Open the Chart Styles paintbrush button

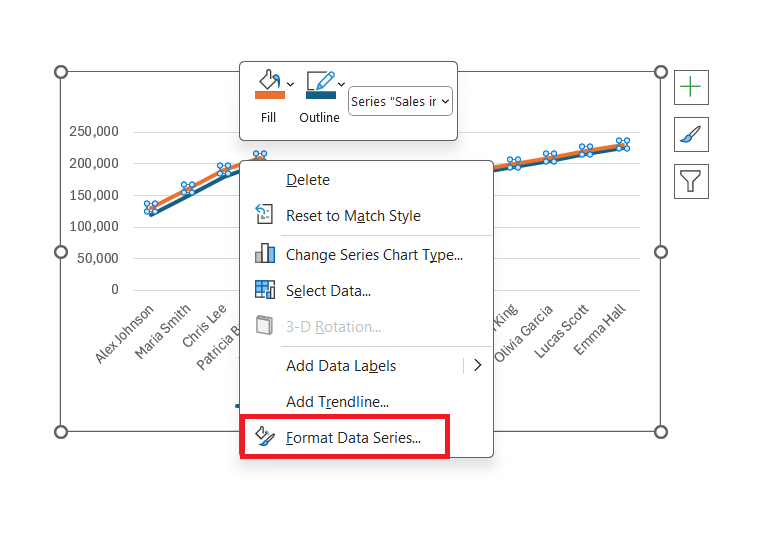point(691,134)
